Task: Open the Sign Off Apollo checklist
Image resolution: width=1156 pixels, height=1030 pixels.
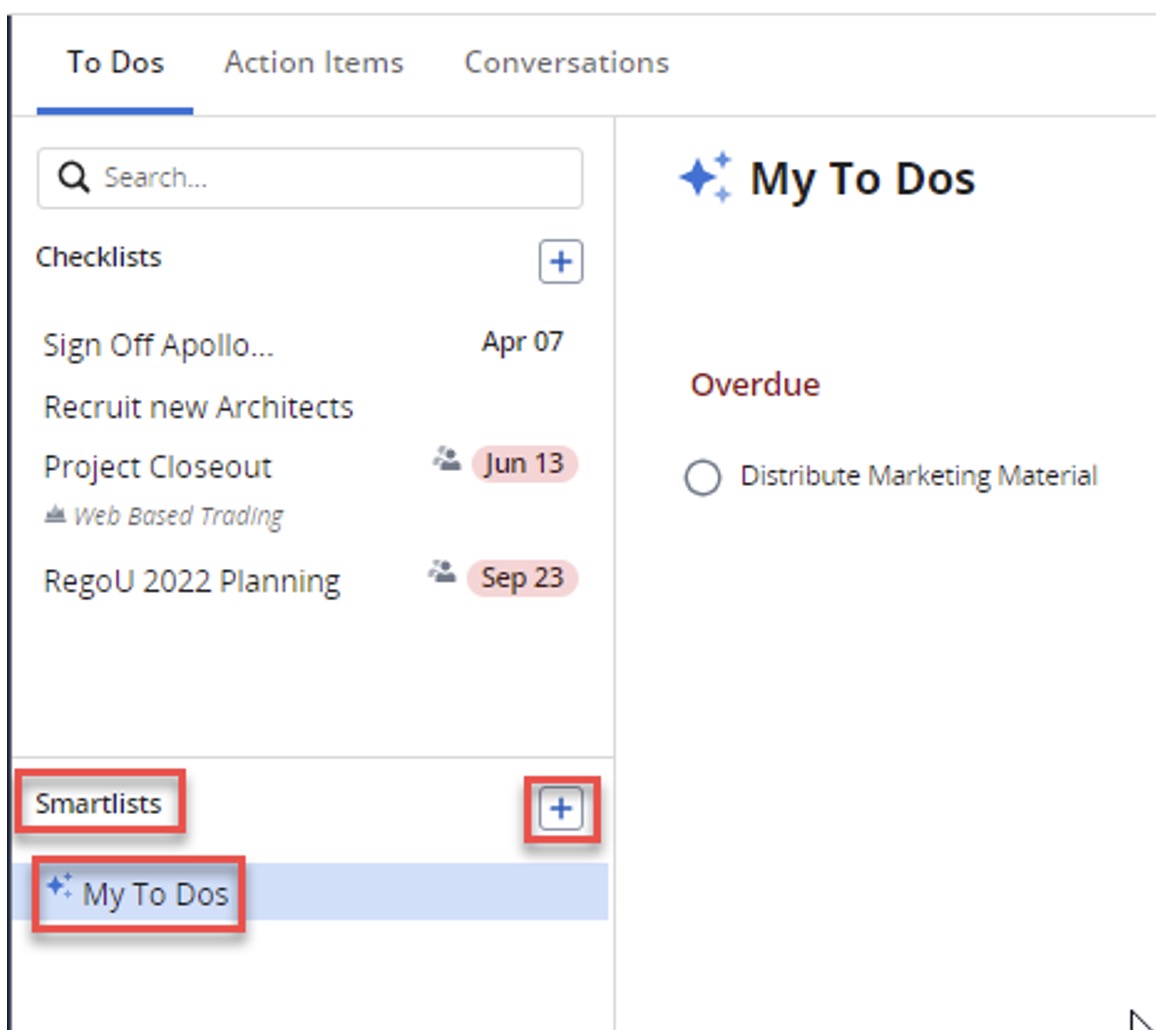Action: click(159, 345)
